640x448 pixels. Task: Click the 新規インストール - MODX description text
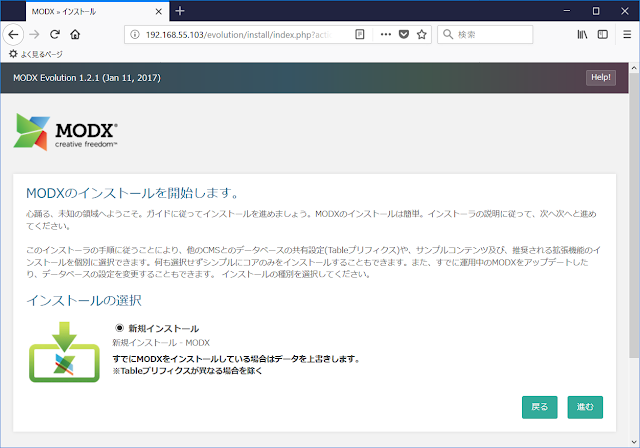[161, 343]
